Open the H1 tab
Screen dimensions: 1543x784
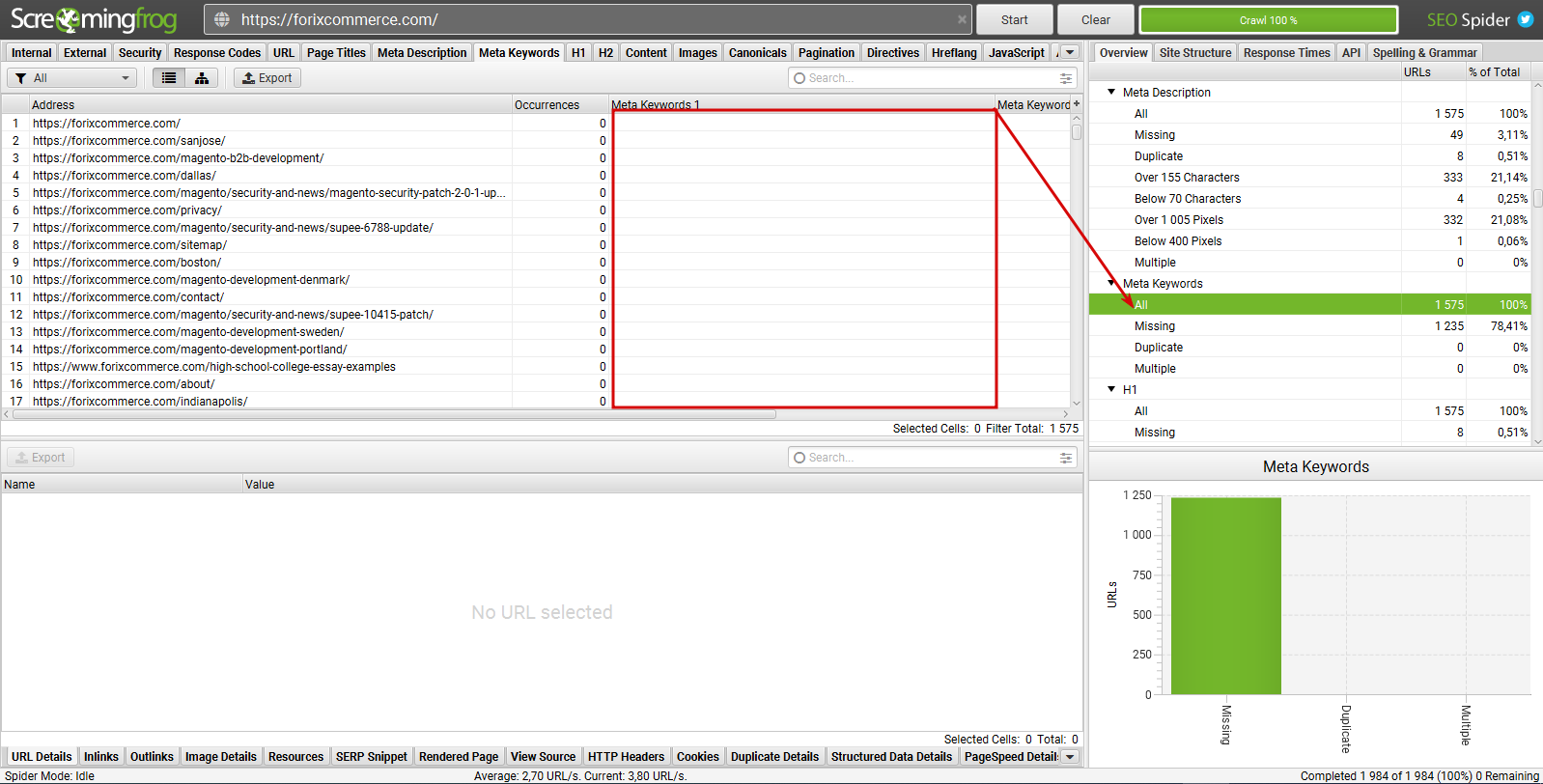point(578,53)
